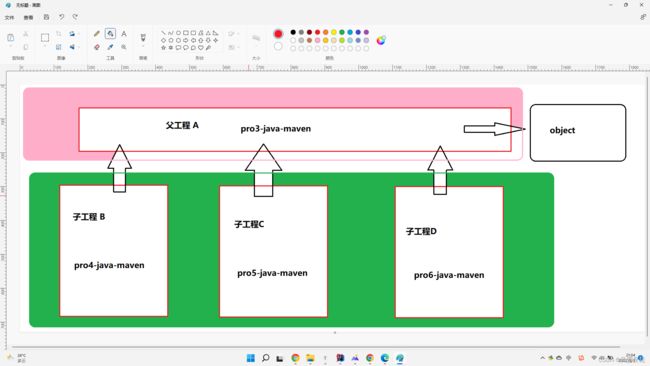Pick the orange color swatch
Image resolution: width=650 pixels, height=366 pixels.
pos(326,32)
